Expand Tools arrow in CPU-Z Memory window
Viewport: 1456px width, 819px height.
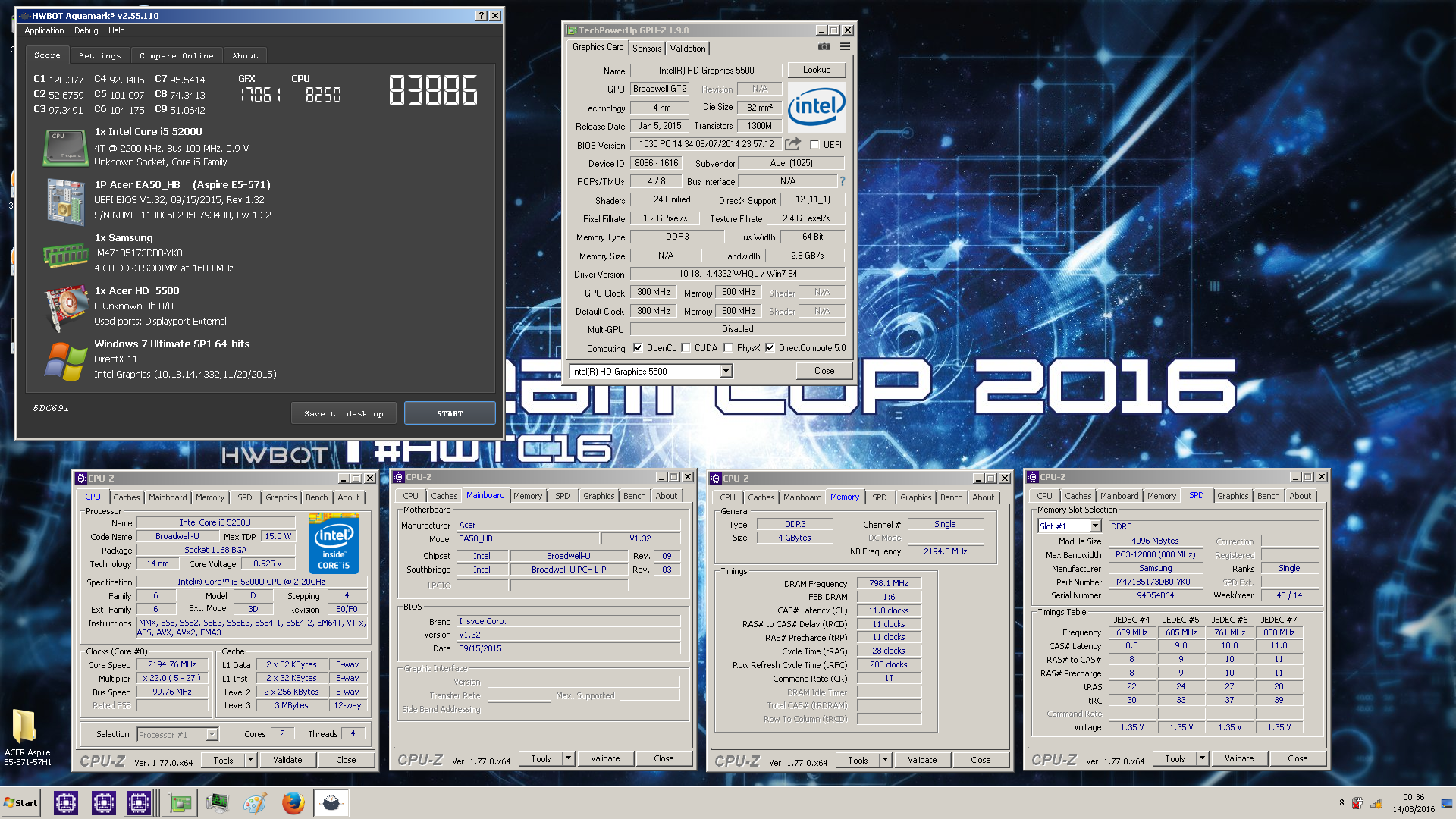click(885, 760)
